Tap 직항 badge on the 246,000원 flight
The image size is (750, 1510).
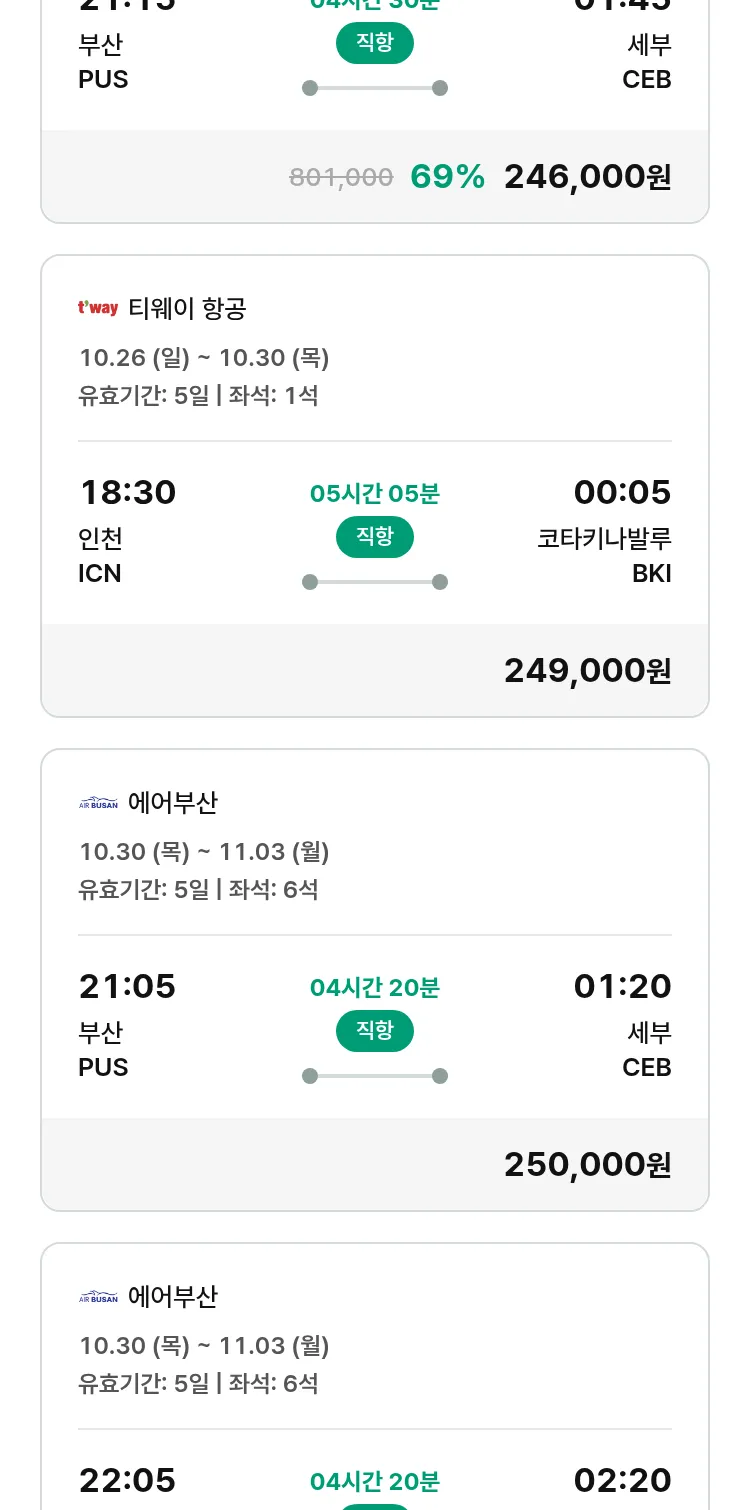375,43
